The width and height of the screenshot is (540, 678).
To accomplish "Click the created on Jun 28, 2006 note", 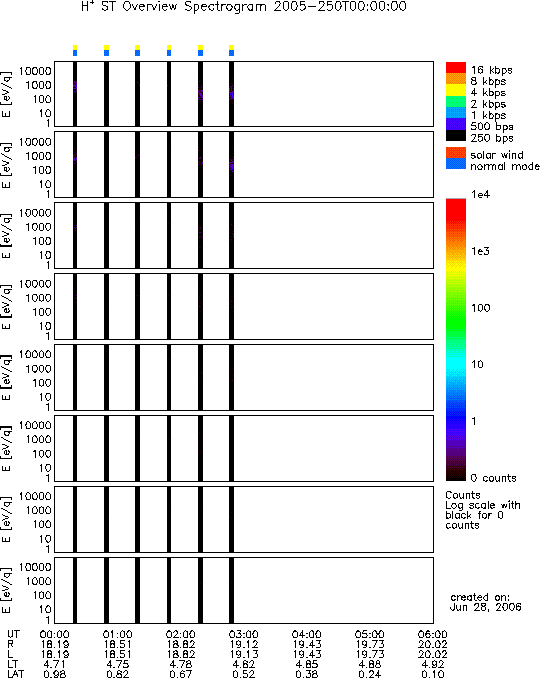I will [485, 602].
